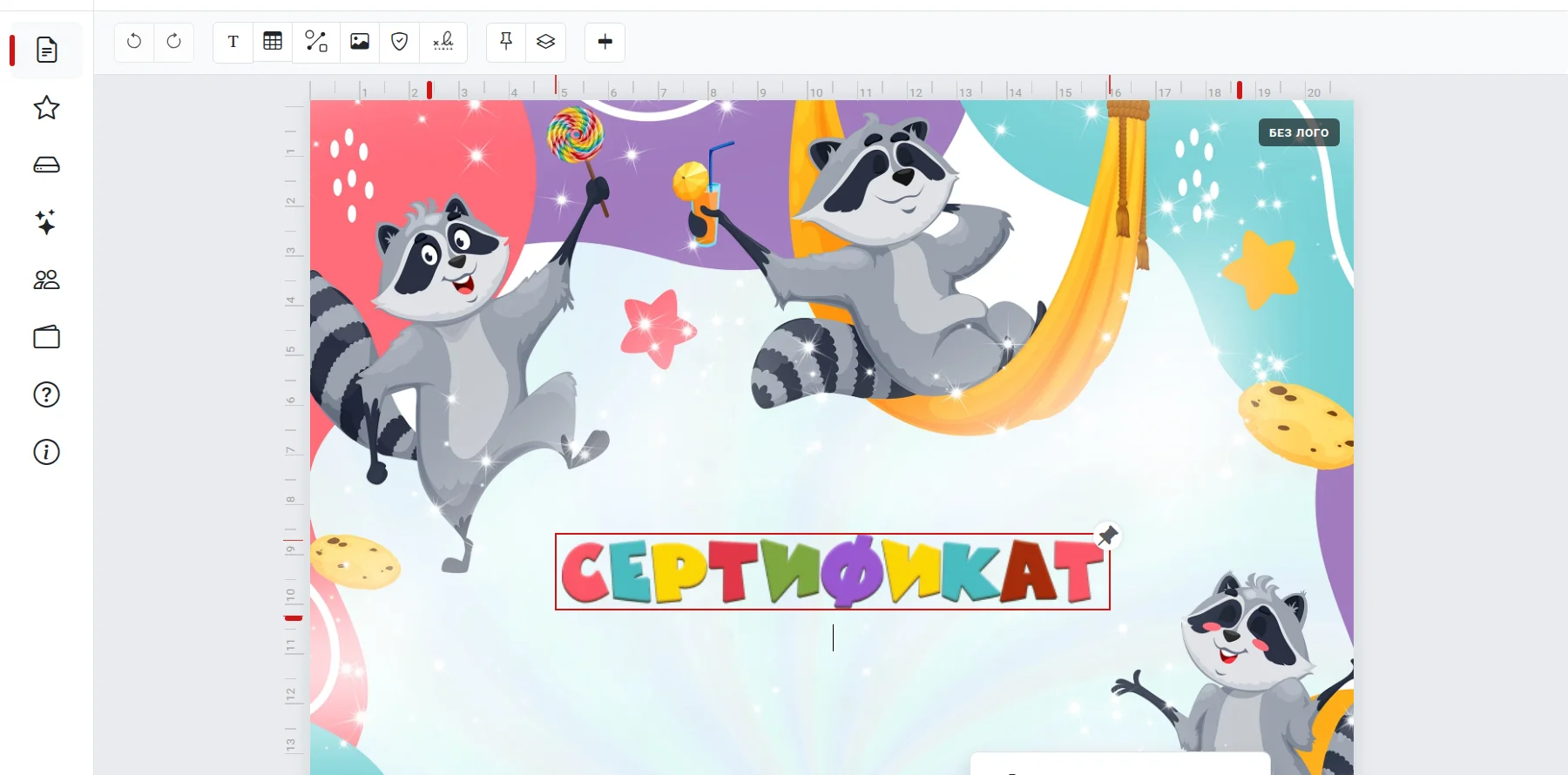This screenshot has height=775, width=1568.
Task: Select the СЕРТИФИКАТ title image
Action: tap(833, 572)
